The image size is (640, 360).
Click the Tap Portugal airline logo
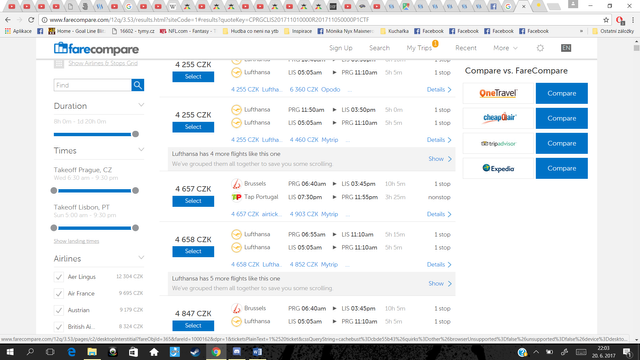236,197
